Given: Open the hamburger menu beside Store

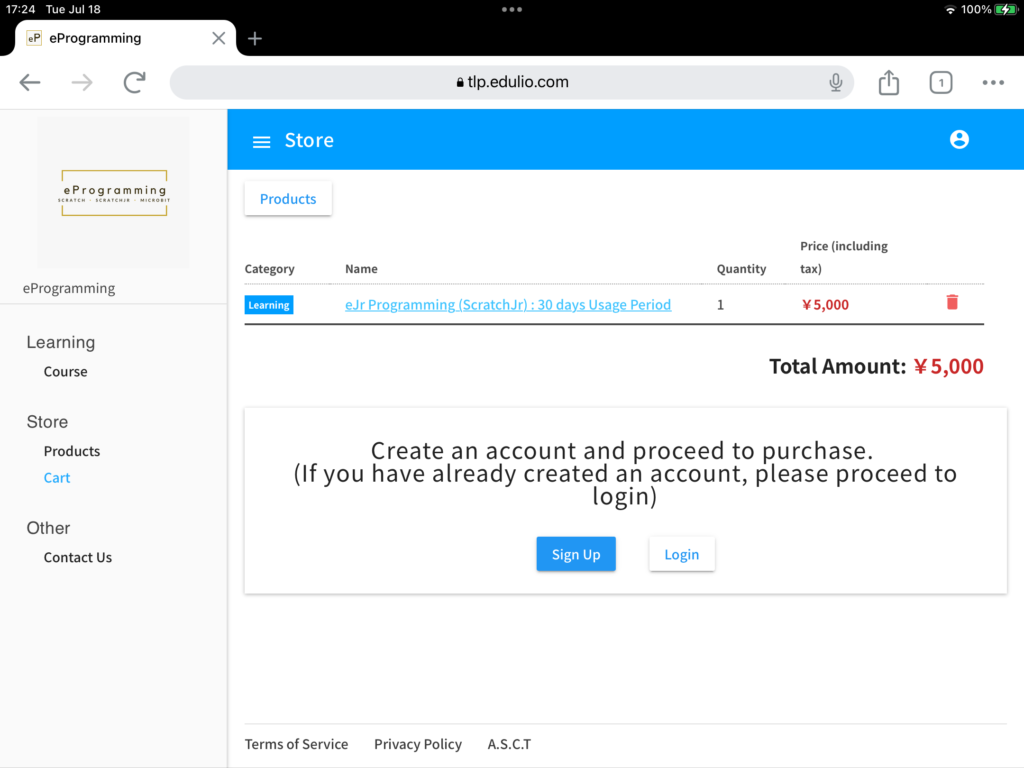Looking at the screenshot, I should (x=261, y=141).
